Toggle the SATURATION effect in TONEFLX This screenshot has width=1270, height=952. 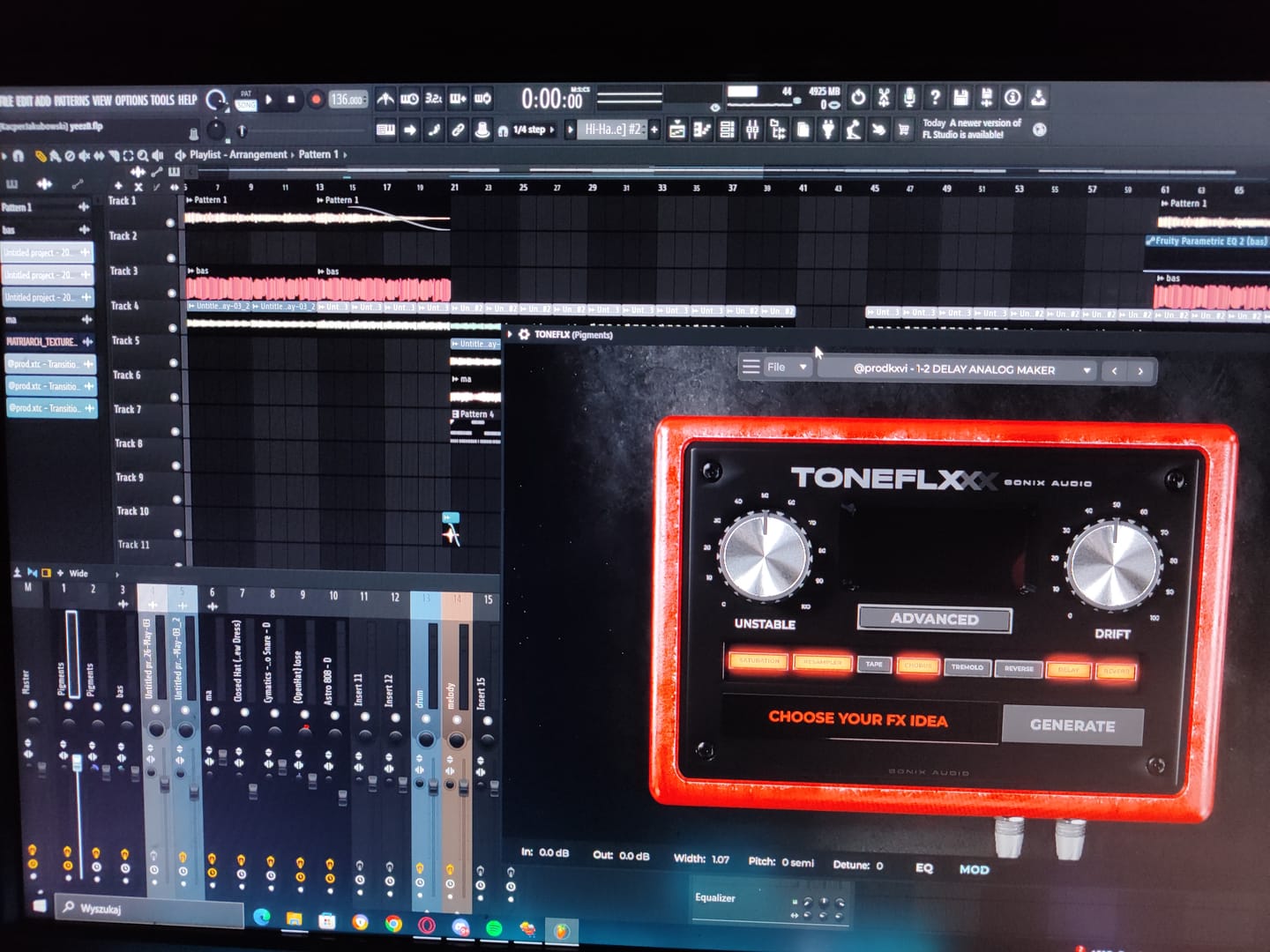click(758, 661)
